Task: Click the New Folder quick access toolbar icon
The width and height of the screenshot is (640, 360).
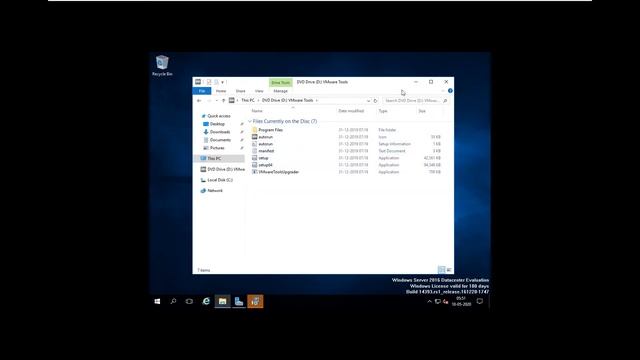Action: (x=216, y=82)
